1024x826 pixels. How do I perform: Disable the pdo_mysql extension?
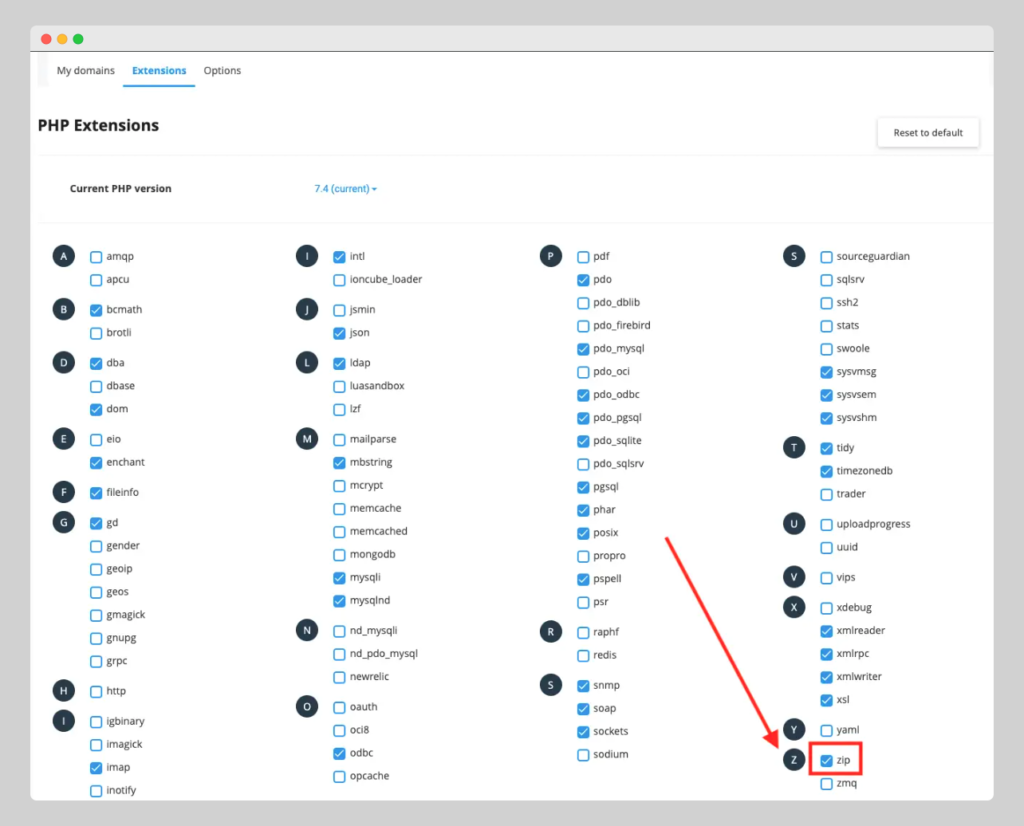[x=582, y=348]
